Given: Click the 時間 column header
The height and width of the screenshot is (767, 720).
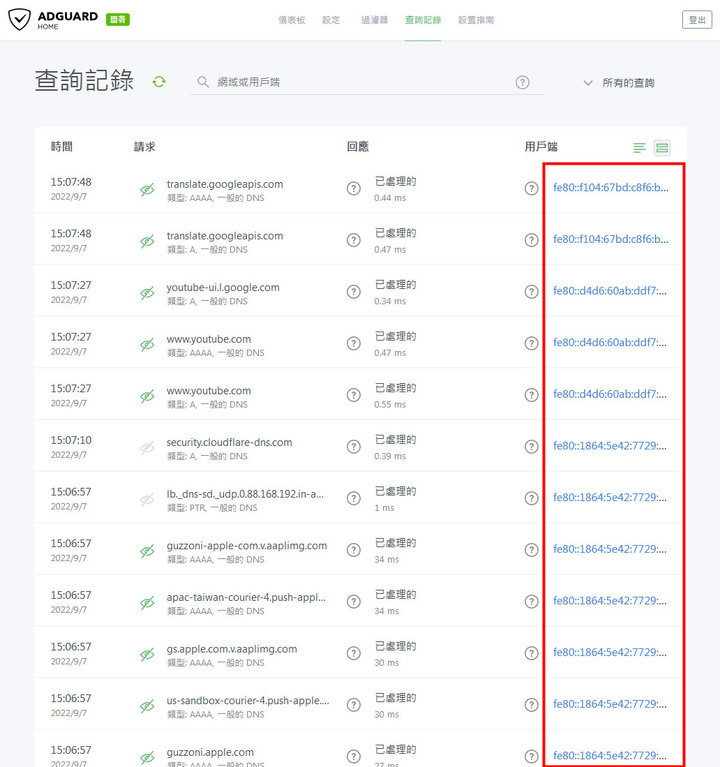Looking at the screenshot, I should click(x=62, y=147).
